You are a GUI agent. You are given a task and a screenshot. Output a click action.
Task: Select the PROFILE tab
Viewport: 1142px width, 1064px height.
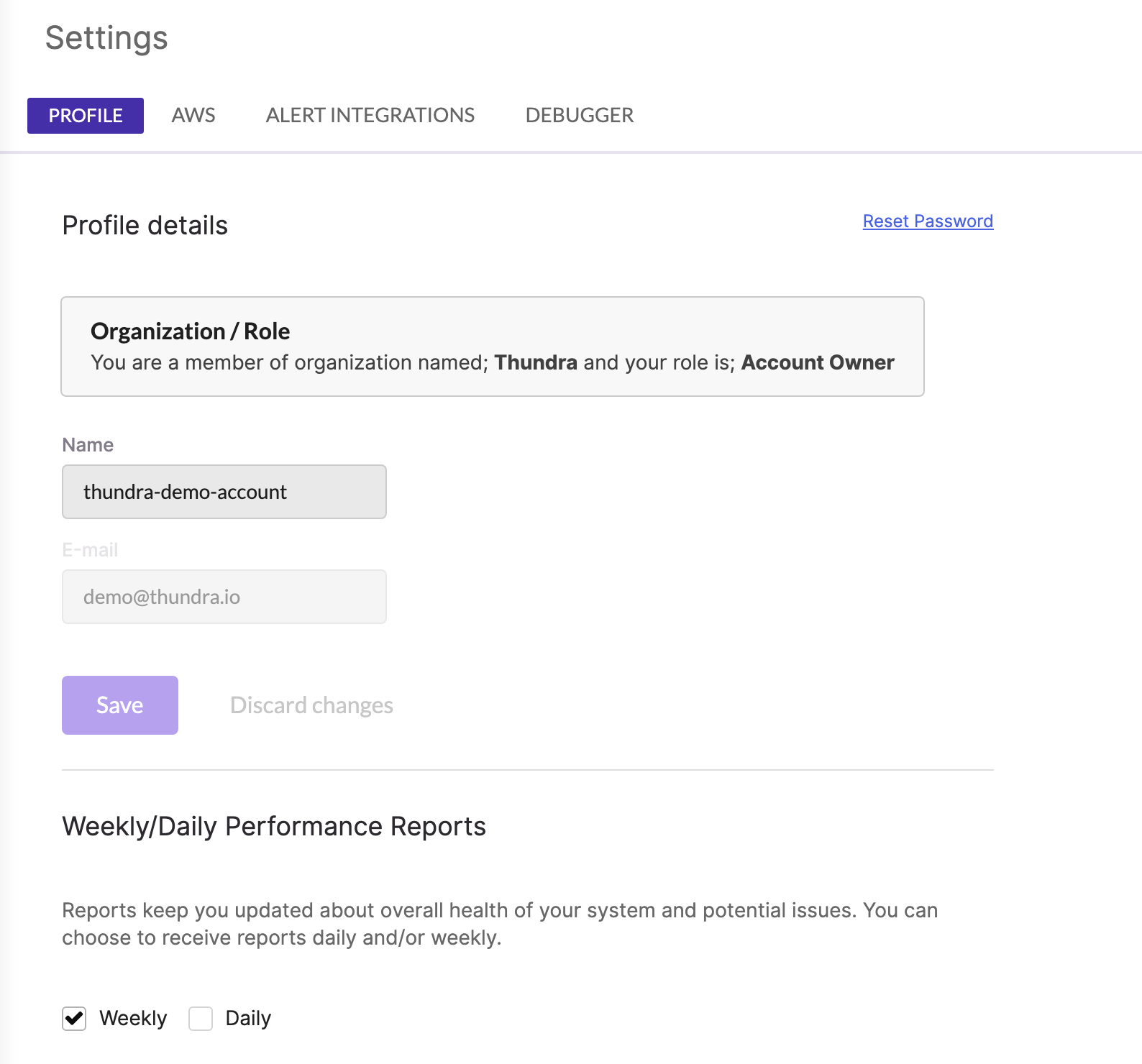pyautogui.click(x=86, y=116)
